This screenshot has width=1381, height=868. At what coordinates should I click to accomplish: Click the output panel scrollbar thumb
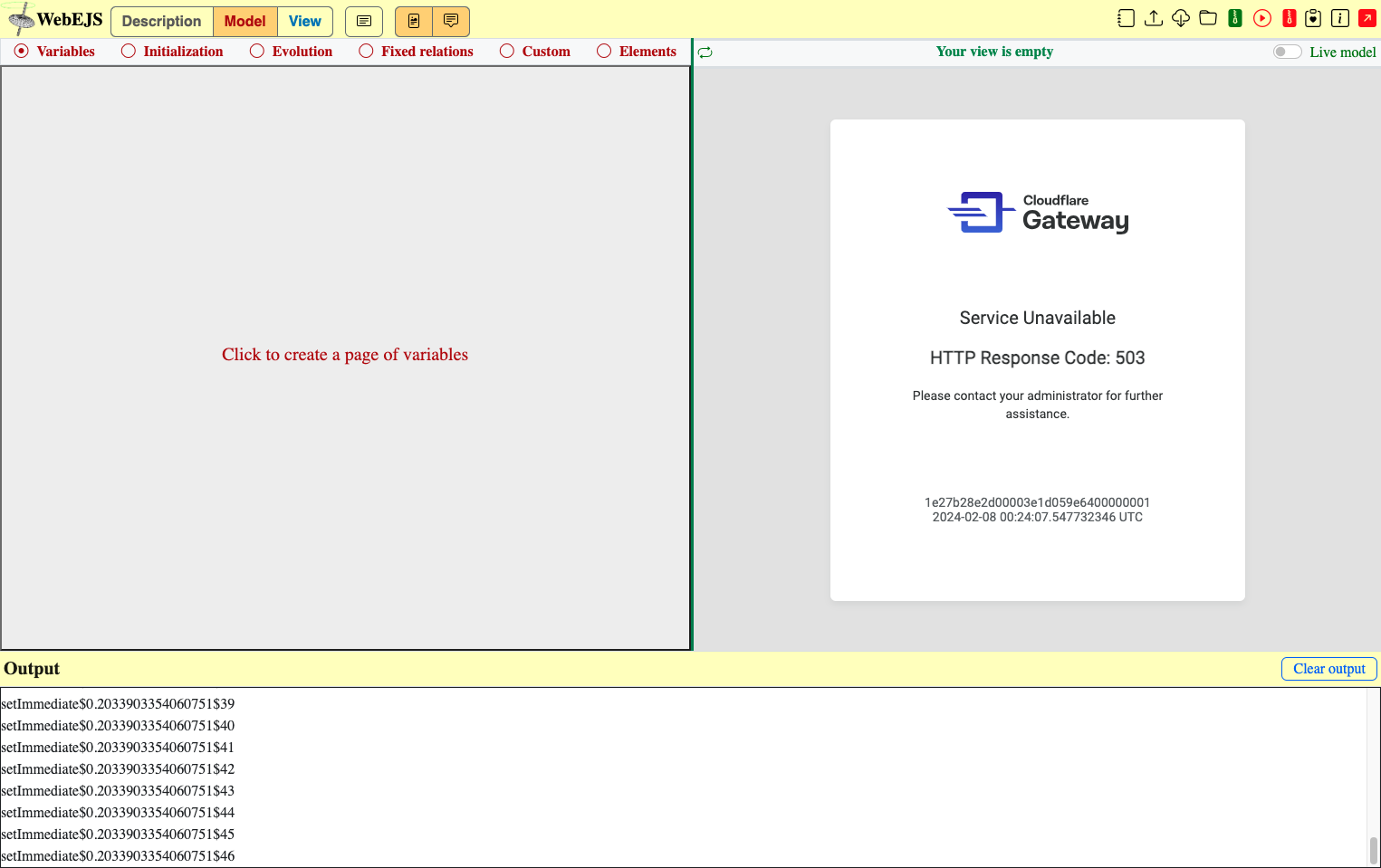pos(1374,851)
